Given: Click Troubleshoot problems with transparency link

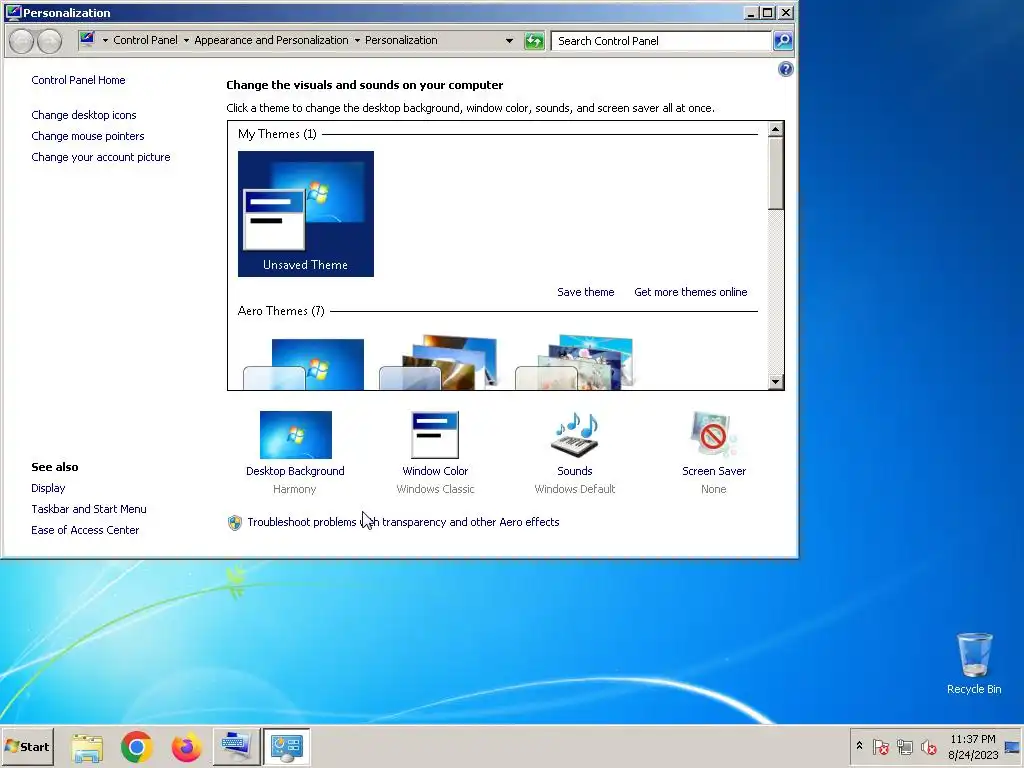Looking at the screenshot, I should pyautogui.click(x=403, y=522).
